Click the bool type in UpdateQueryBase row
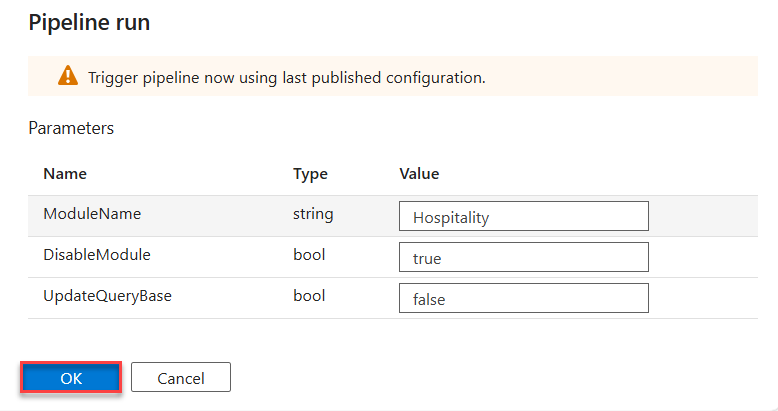This screenshot has height=411, width=778. (309, 296)
